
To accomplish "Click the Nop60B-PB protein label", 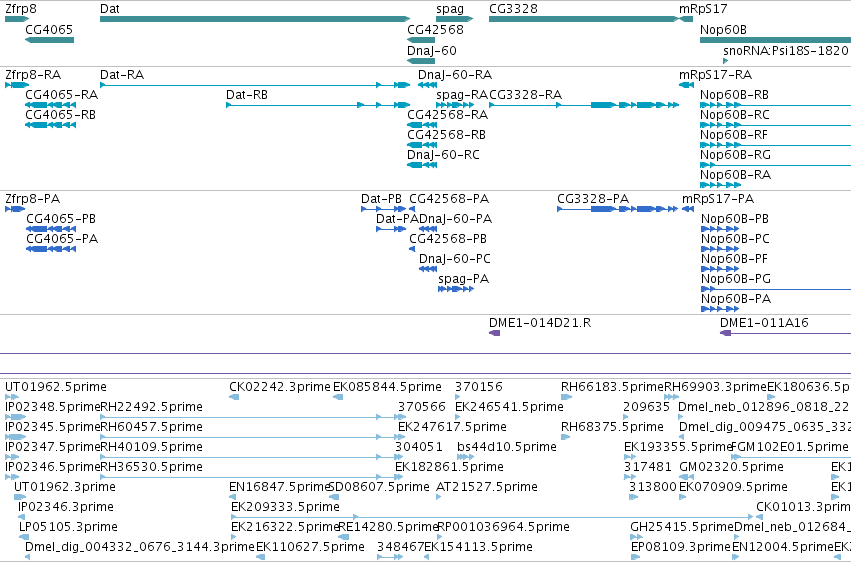I will 735,219.
